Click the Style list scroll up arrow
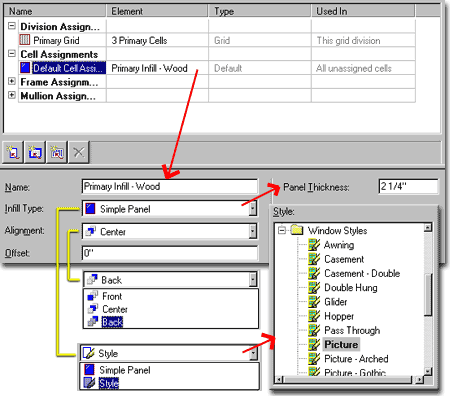The image size is (450, 396). pos(428,228)
